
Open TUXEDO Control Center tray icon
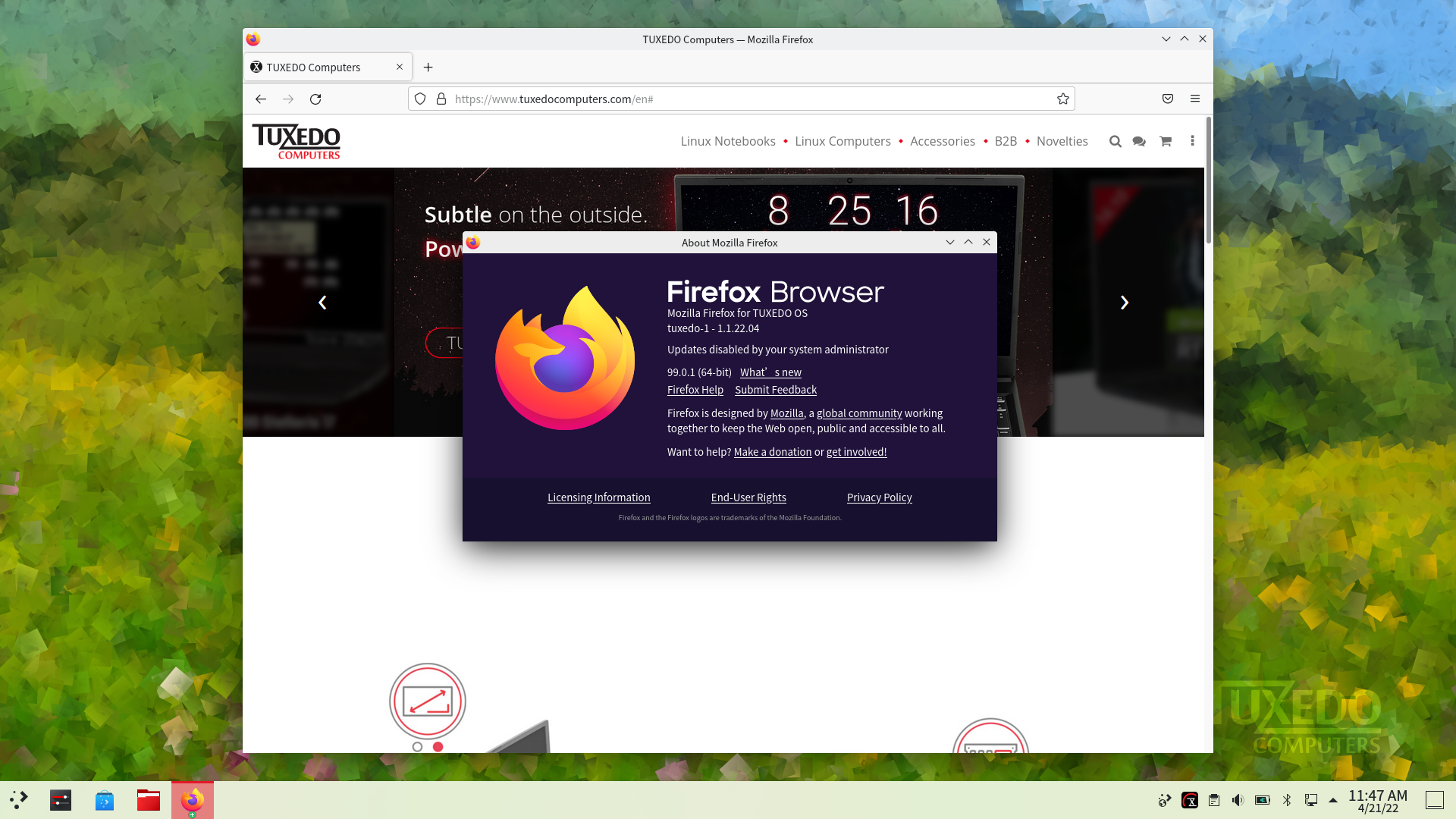pos(1190,800)
